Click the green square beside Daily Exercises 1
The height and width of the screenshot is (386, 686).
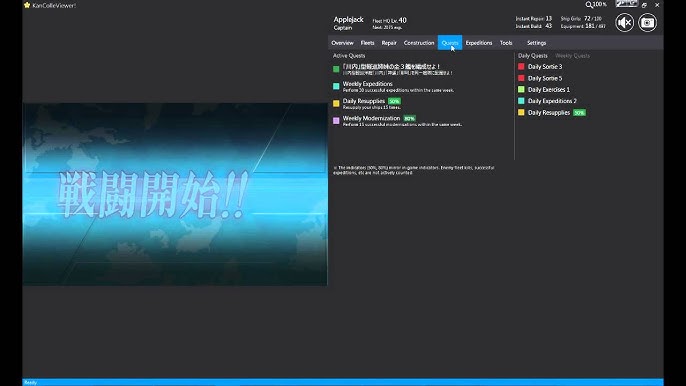pos(521,89)
